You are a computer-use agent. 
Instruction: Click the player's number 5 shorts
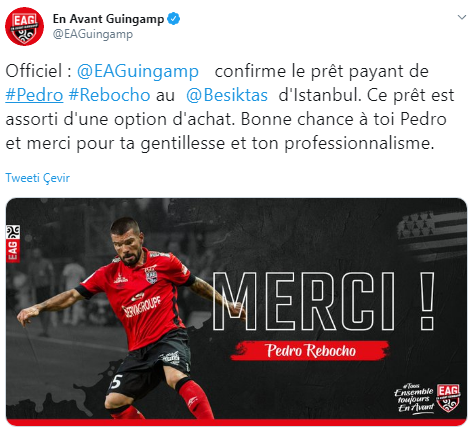coord(116,382)
